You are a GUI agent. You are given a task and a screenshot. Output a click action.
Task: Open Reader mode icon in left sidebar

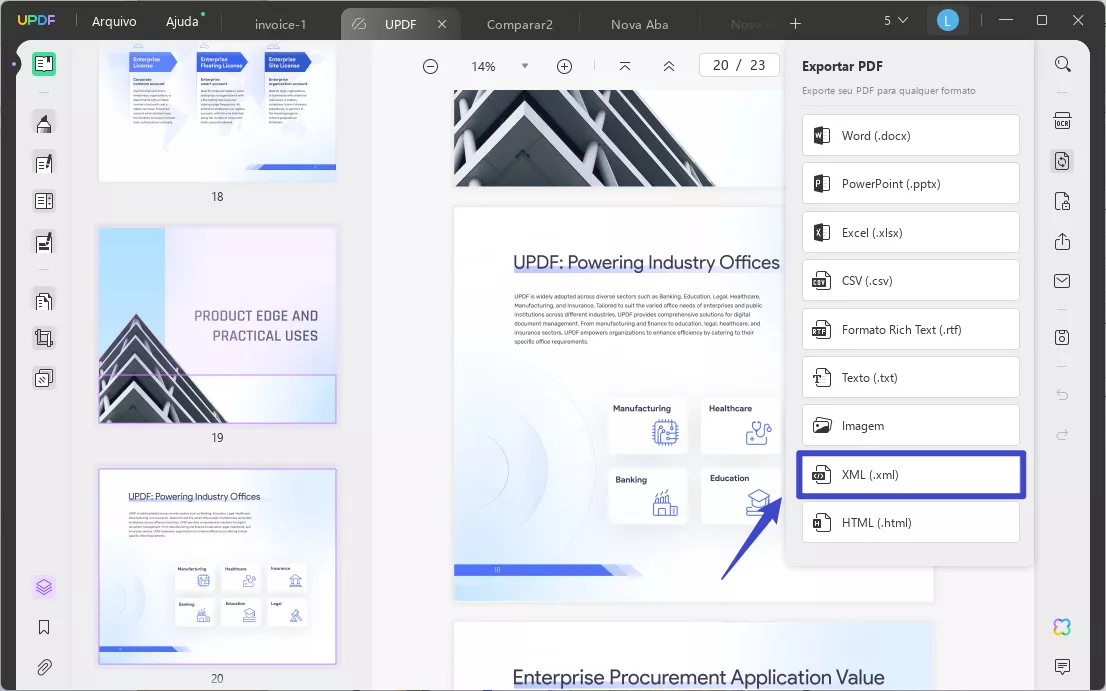(x=44, y=64)
